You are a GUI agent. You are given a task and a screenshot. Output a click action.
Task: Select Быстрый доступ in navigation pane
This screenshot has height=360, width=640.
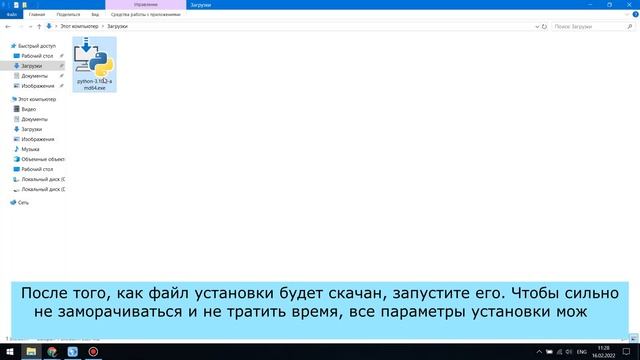pyautogui.click(x=37, y=46)
